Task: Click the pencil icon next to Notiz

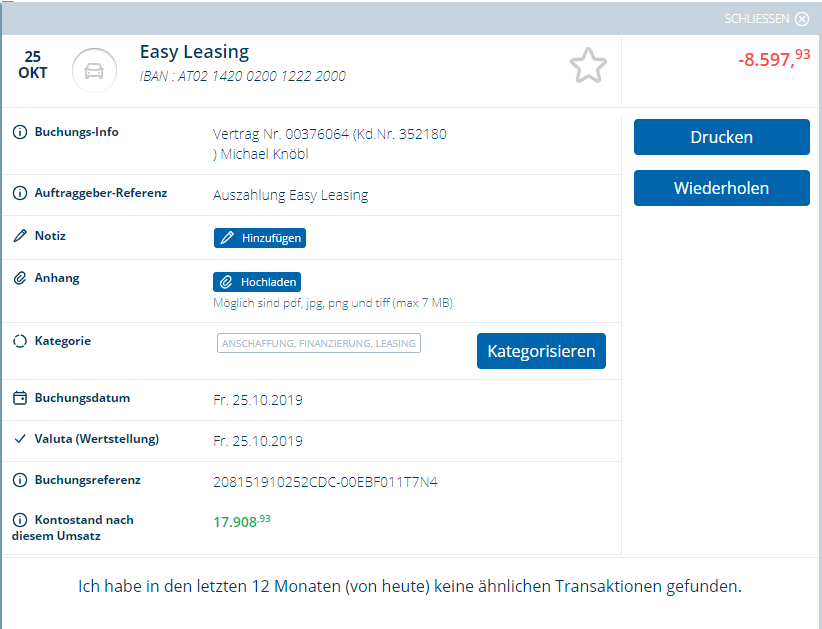Action: 20,236
